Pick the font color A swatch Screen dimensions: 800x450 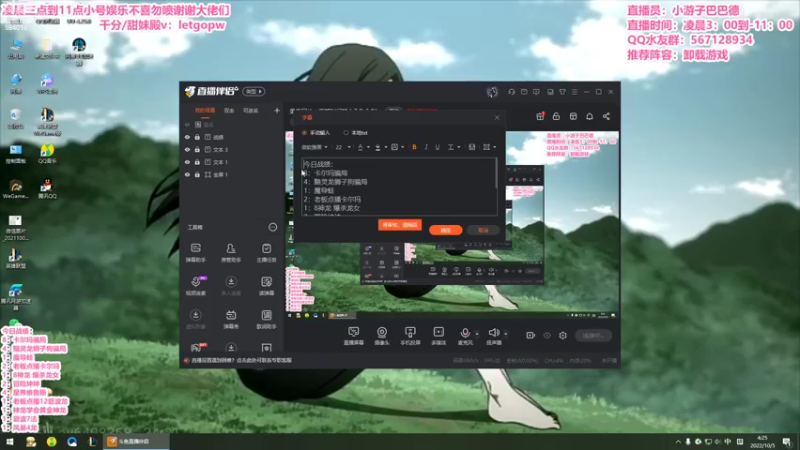(360, 147)
